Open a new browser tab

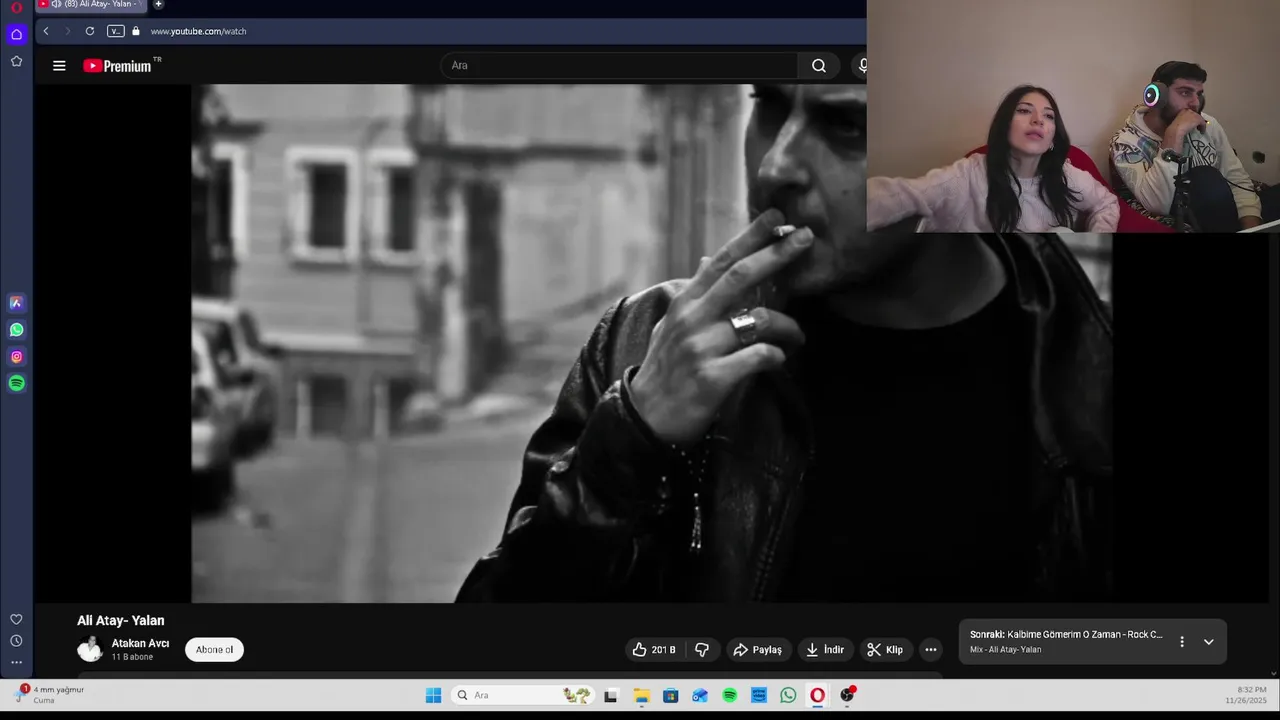158,4
